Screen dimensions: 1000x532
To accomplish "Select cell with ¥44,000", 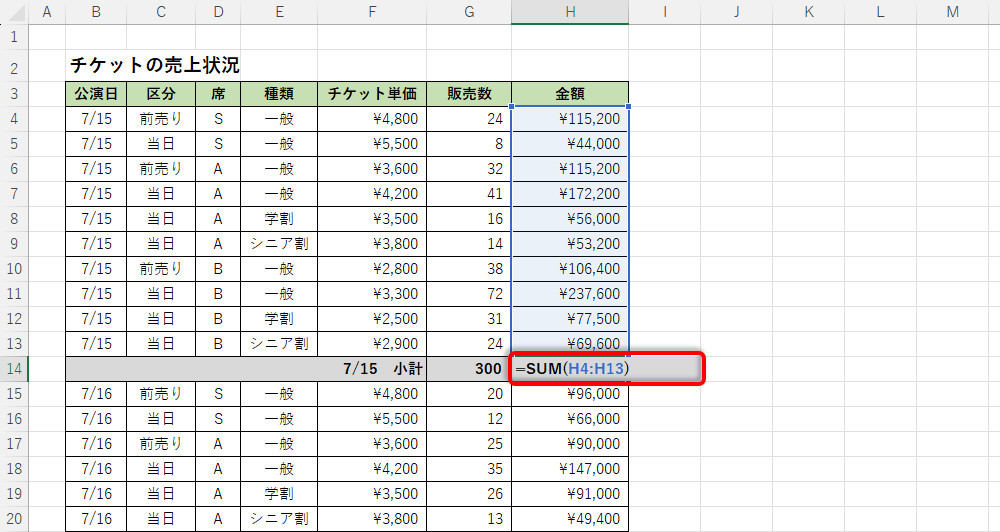I will click(x=570, y=144).
